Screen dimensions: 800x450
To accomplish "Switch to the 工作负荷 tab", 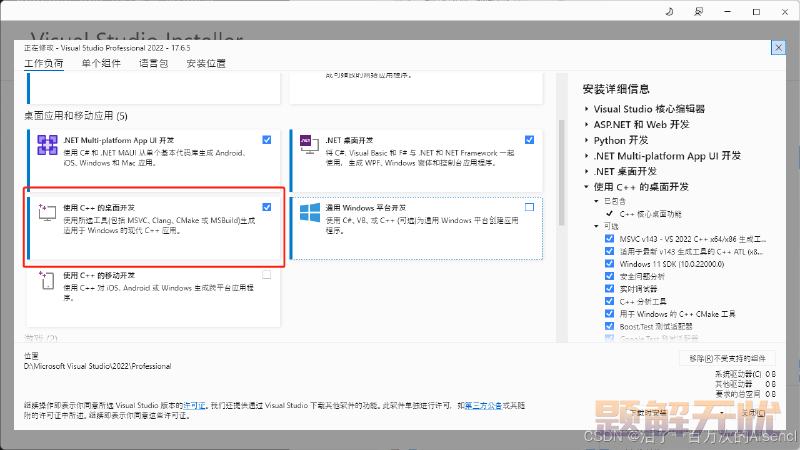I will (44, 63).
